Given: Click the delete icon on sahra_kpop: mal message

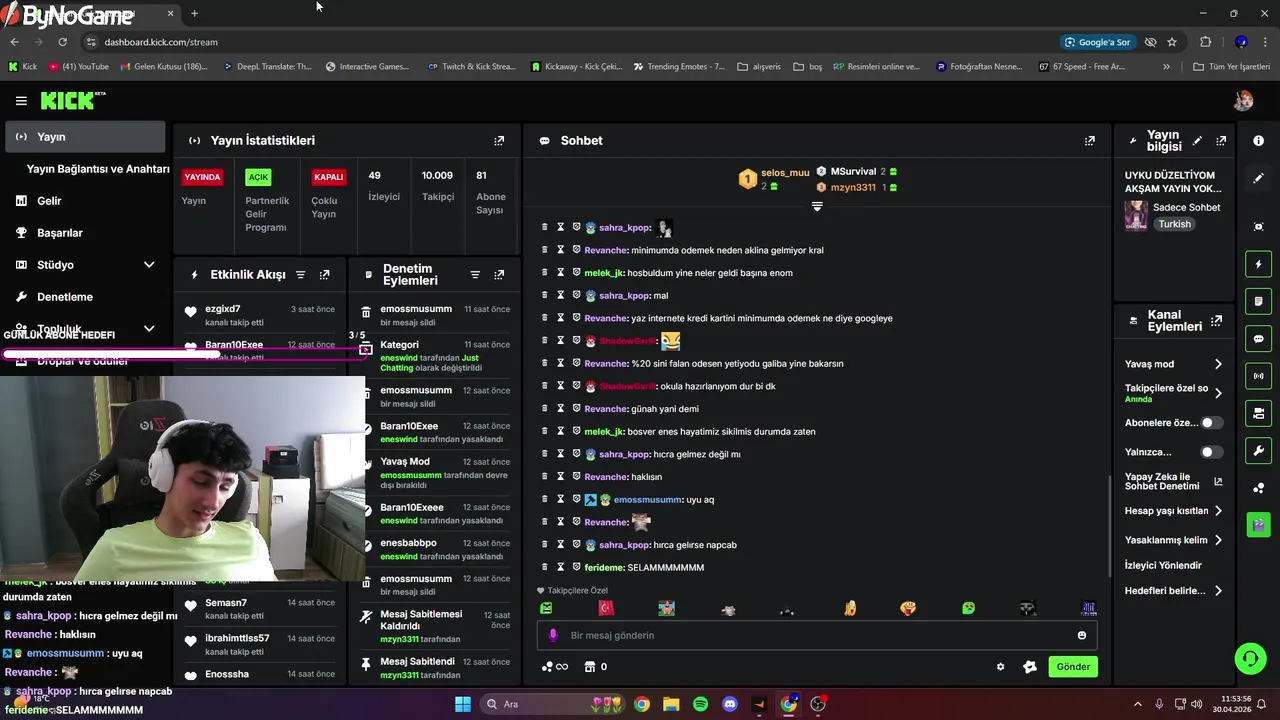Looking at the screenshot, I should click(545, 295).
